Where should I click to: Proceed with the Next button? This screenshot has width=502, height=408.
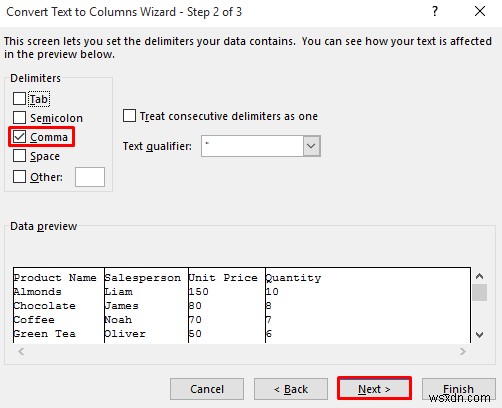tap(374, 388)
